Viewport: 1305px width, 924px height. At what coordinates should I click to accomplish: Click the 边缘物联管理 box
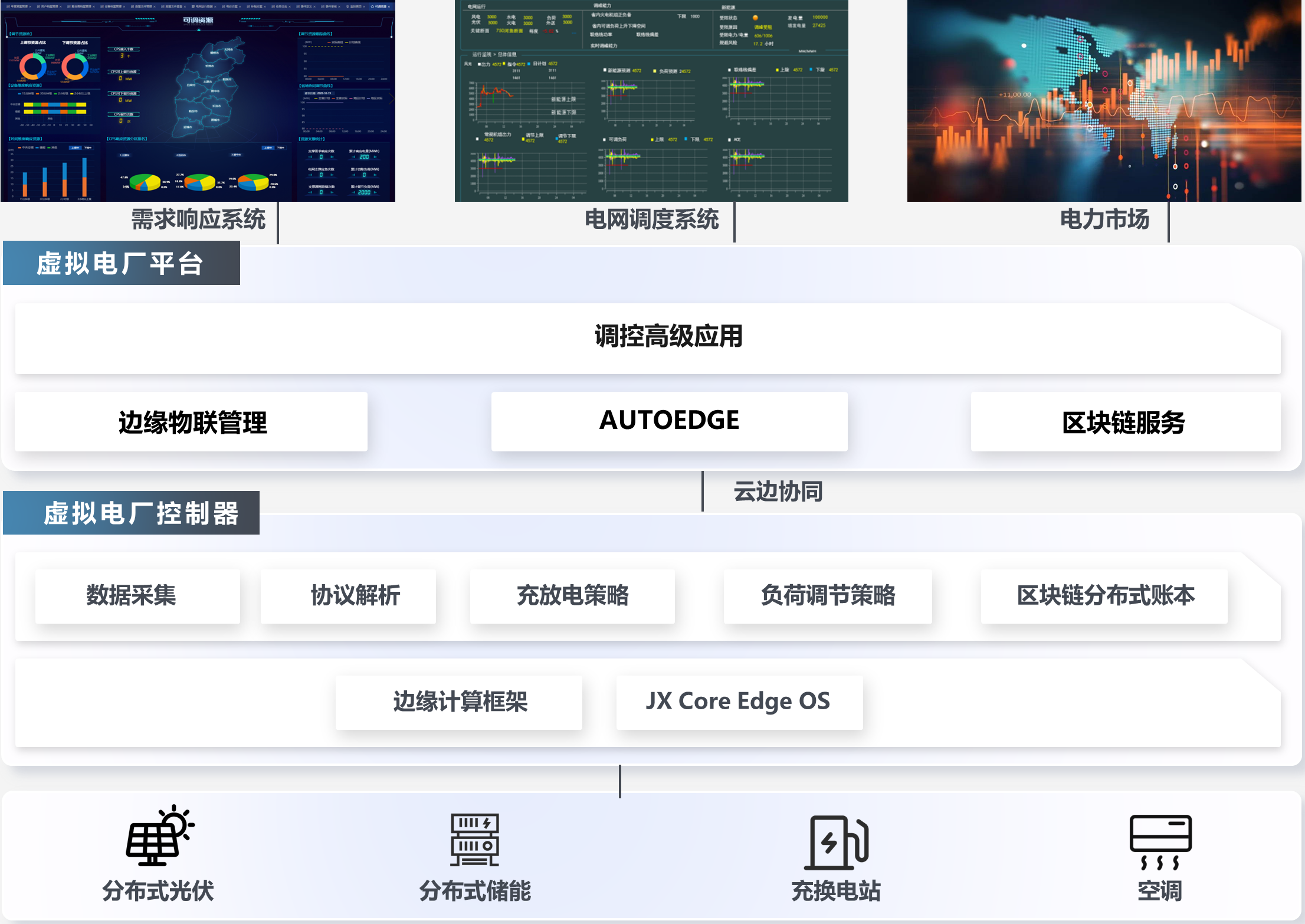[191, 422]
